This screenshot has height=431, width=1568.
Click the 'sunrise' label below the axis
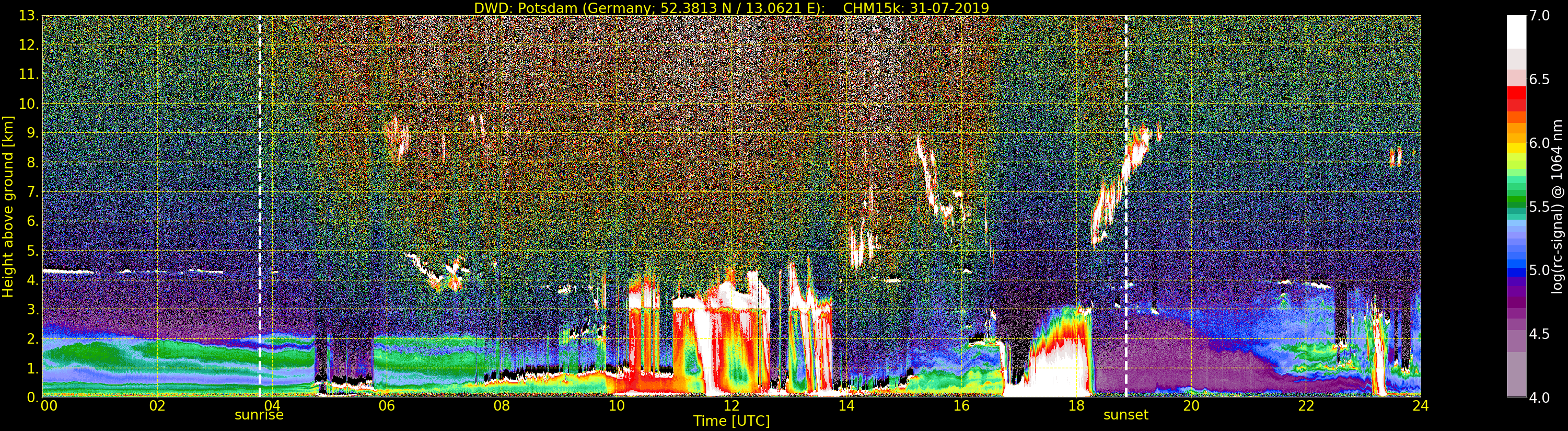pos(259,415)
